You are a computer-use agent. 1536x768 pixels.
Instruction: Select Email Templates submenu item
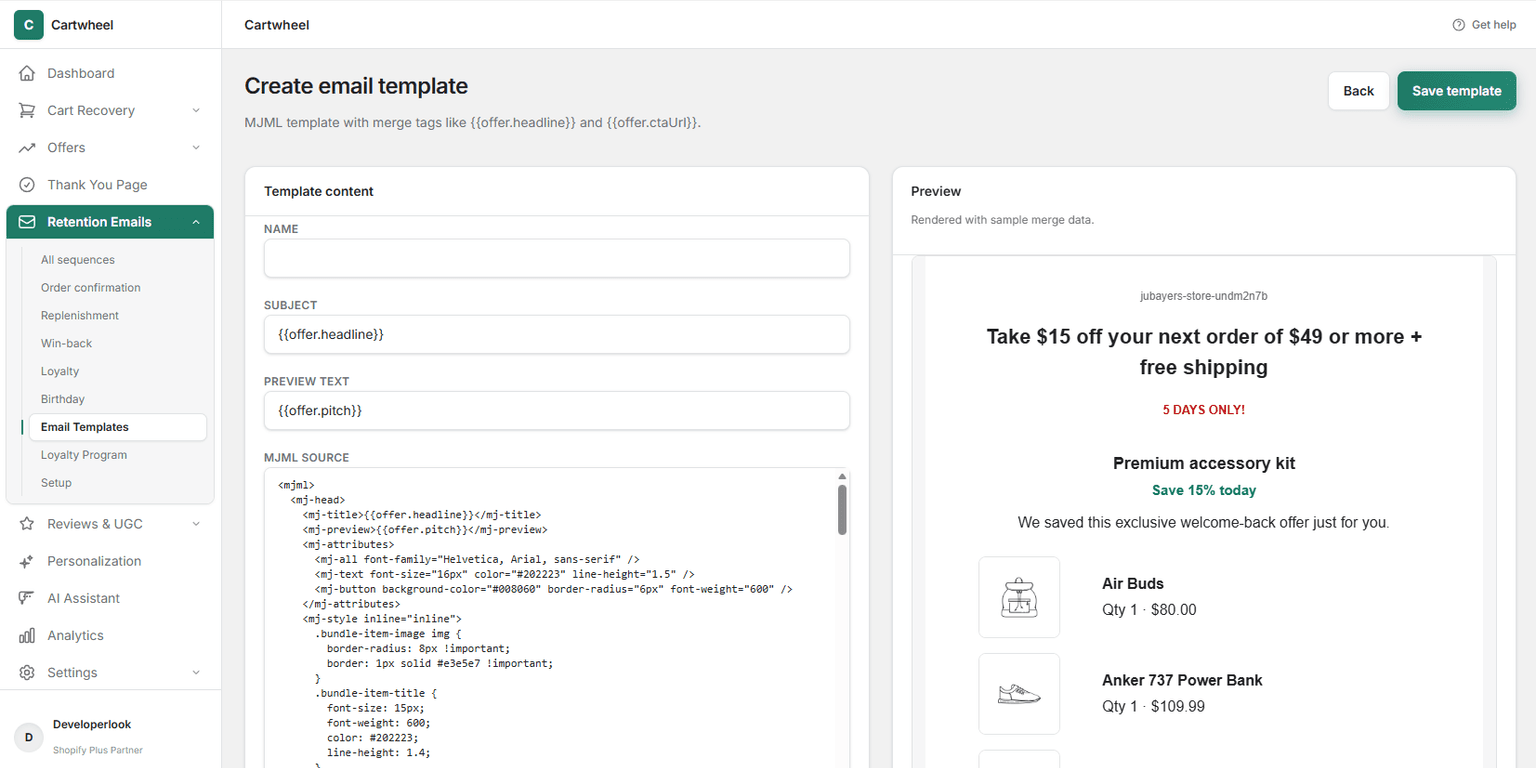point(118,427)
